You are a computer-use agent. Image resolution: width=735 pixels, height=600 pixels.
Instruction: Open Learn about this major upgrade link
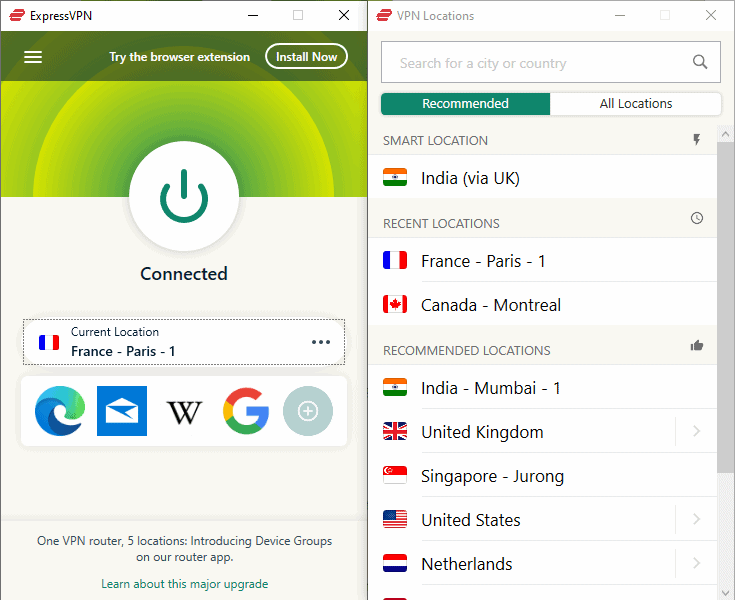pyautogui.click(x=185, y=584)
